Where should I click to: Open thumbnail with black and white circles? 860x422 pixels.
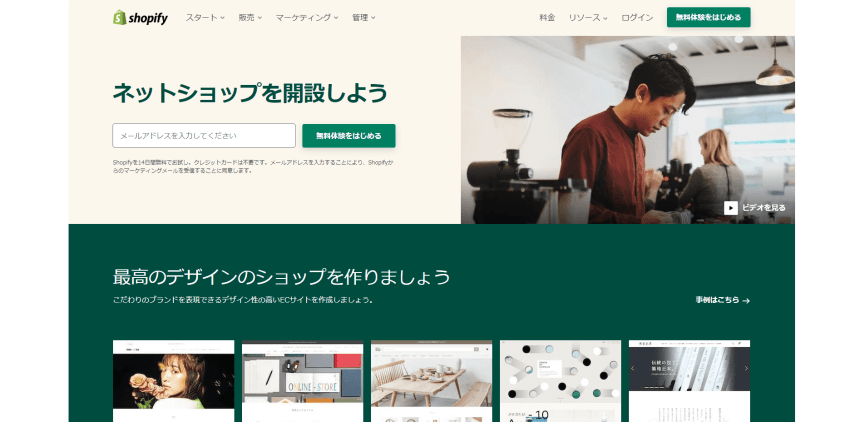point(561,381)
